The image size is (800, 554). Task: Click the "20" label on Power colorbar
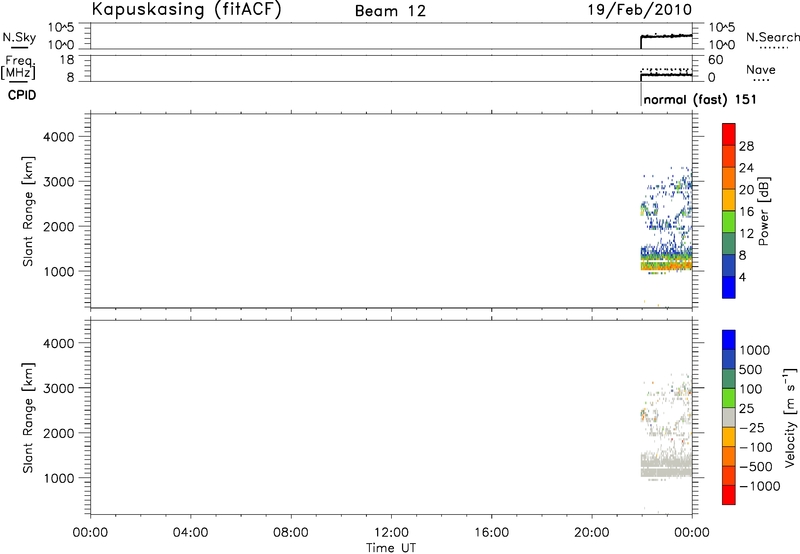[746, 190]
